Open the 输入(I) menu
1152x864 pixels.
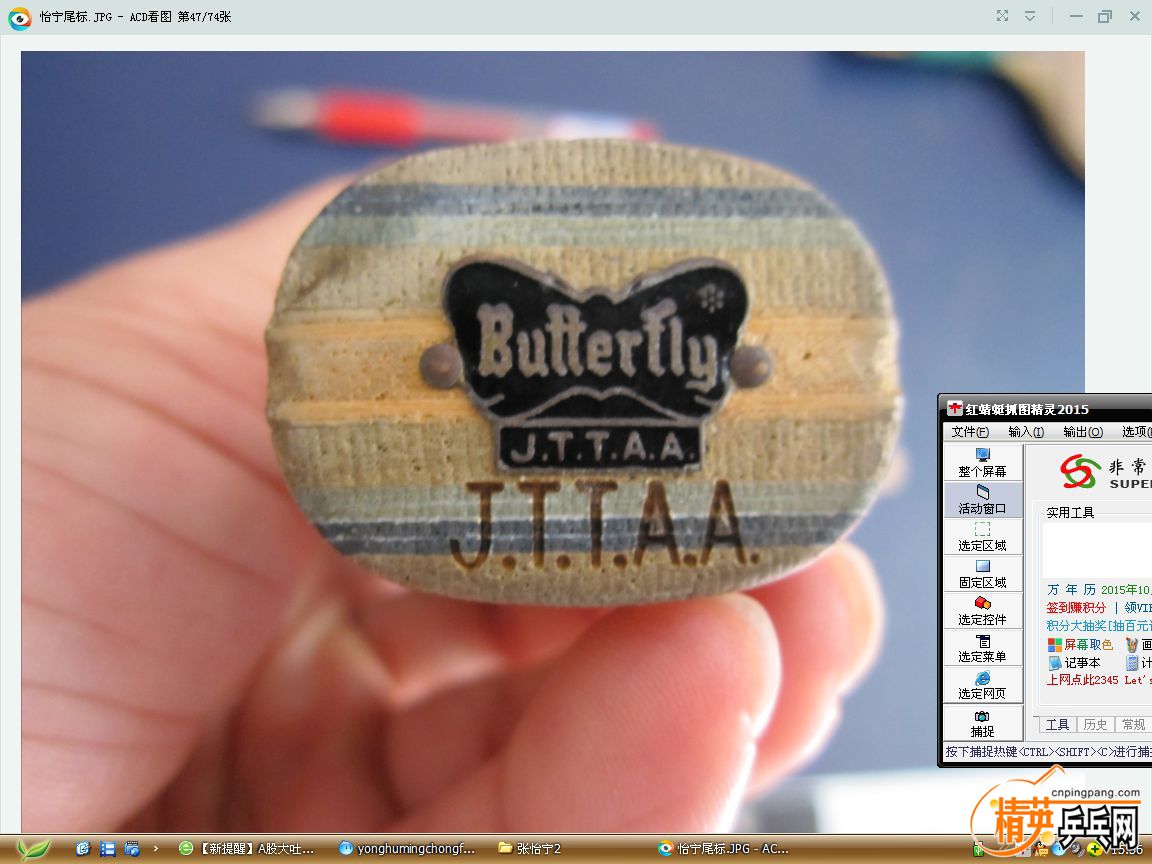(x=1026, y=431)
